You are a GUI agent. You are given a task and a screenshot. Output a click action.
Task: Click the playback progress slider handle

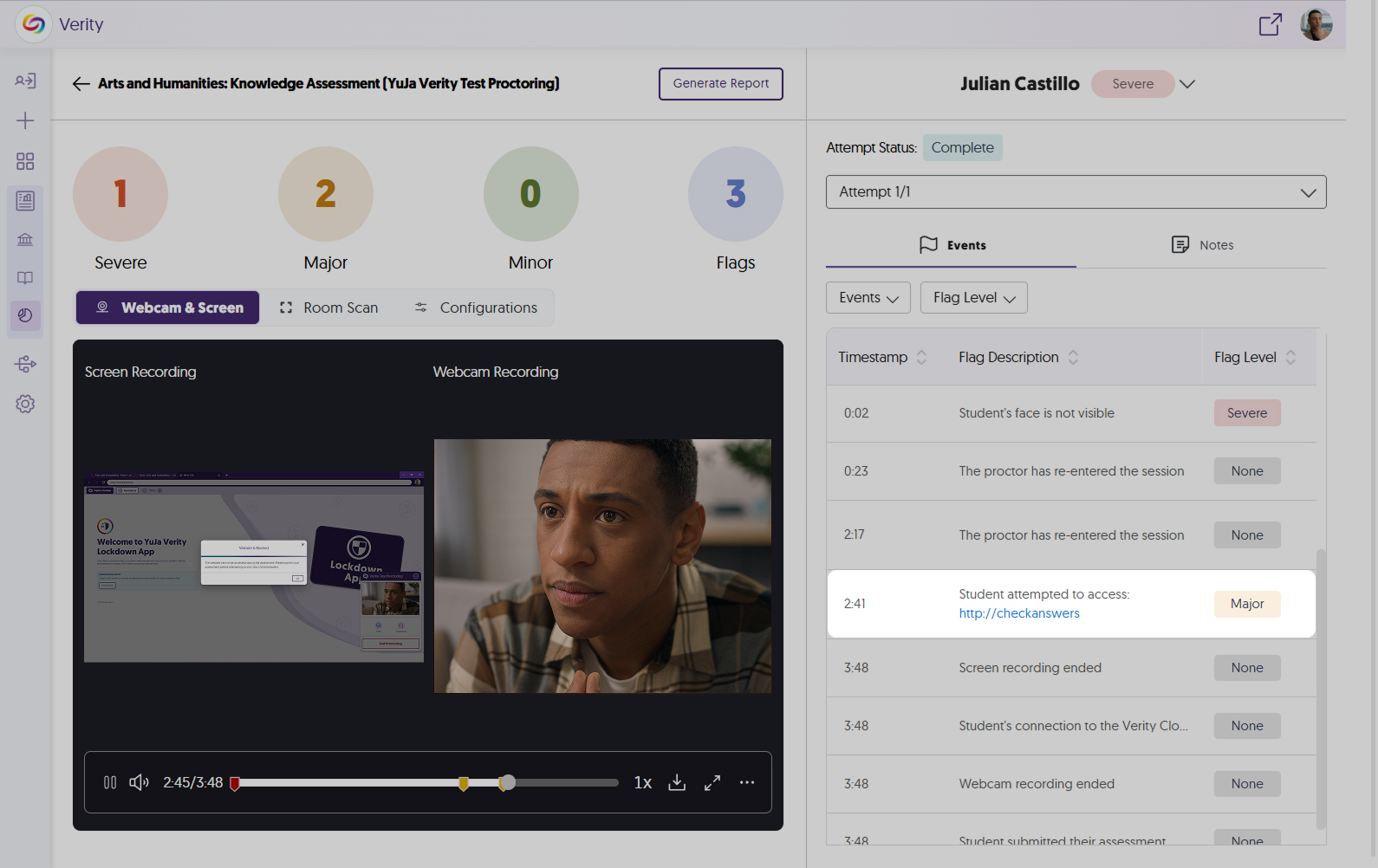[x=509, y=783]
